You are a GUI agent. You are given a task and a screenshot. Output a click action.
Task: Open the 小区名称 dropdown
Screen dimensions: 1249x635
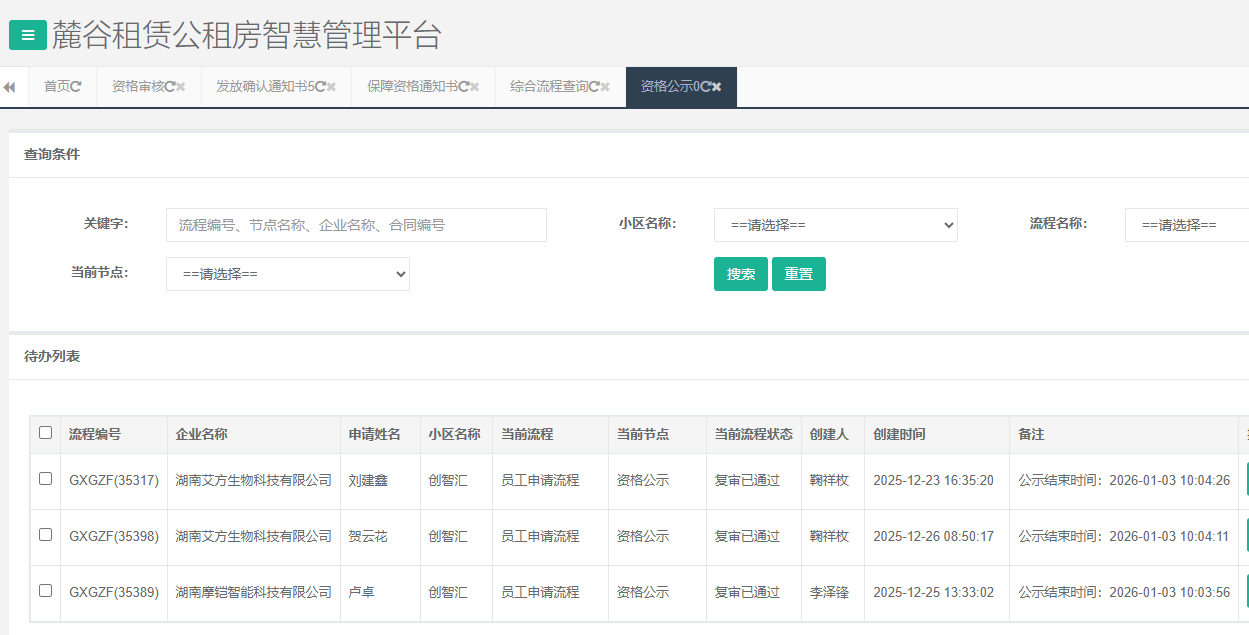835,225
